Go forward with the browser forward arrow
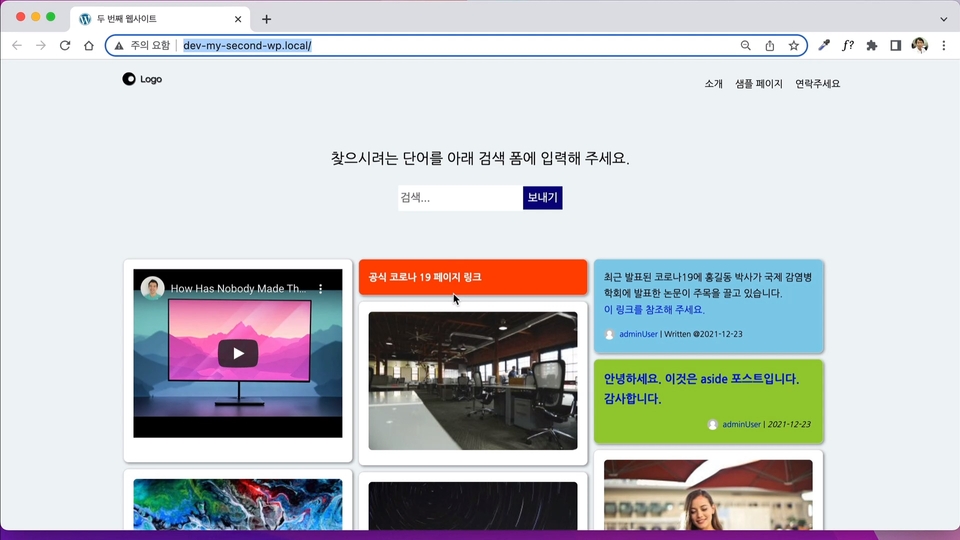Image resolution: width=960 pixels, height=540 pixels. coord(40,45)
